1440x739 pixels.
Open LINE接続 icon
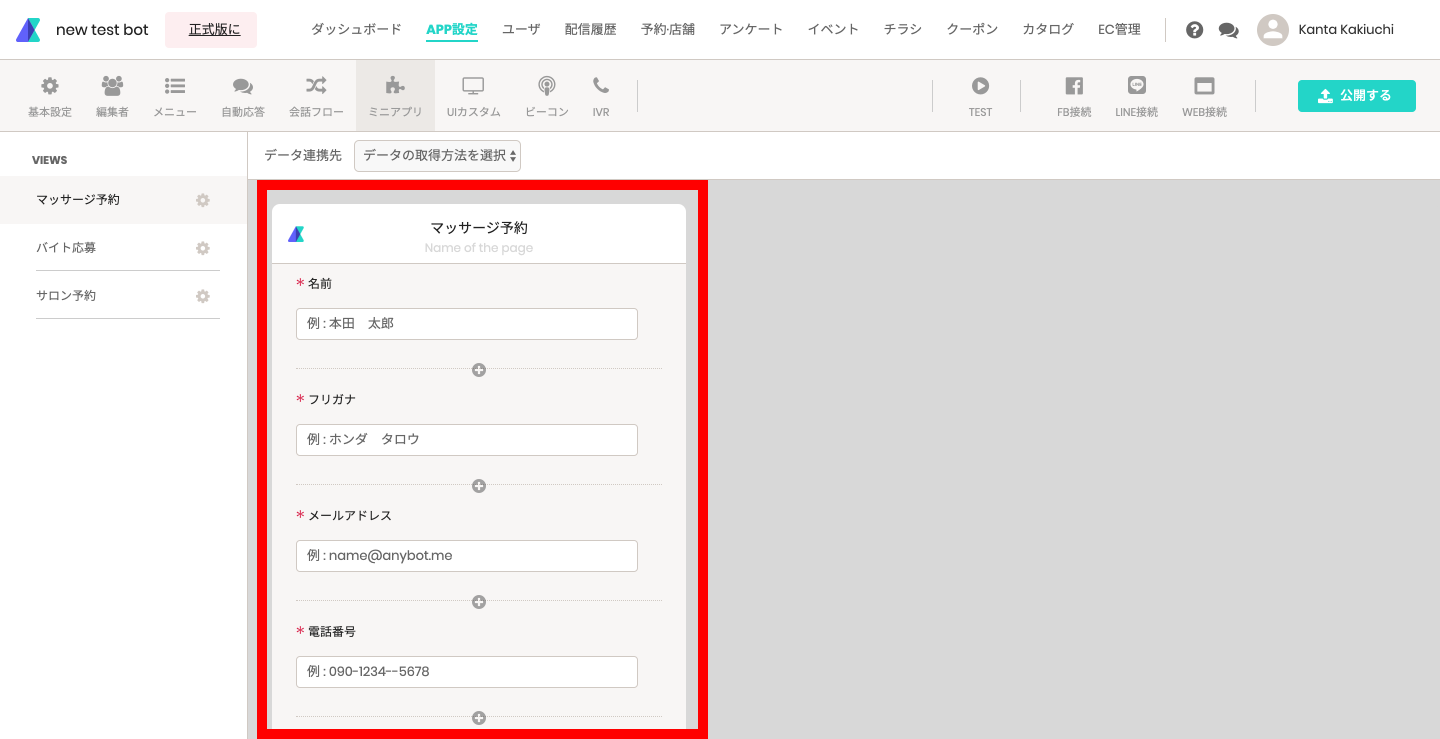(x=1136, y=86)
